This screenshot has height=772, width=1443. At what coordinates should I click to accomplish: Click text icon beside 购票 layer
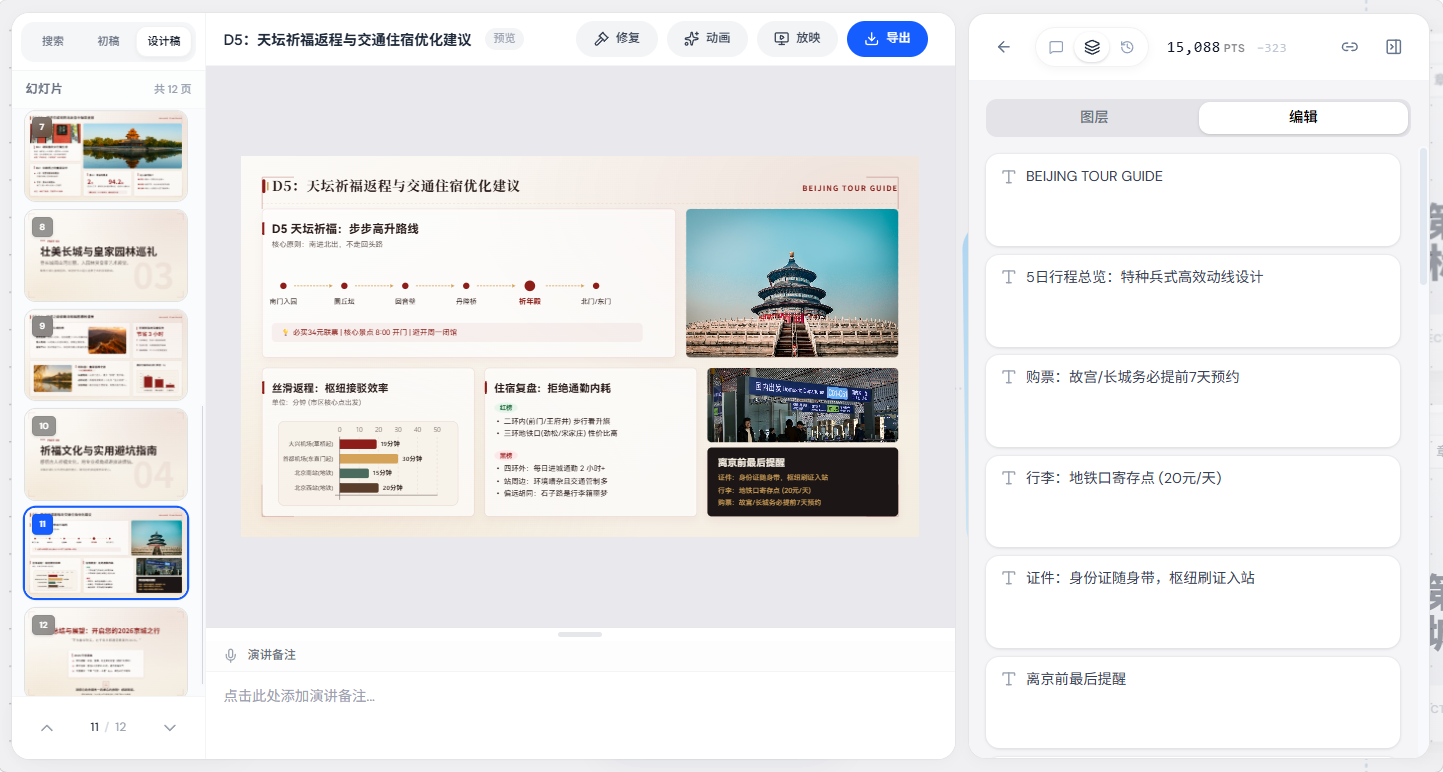coord(1009,377)
